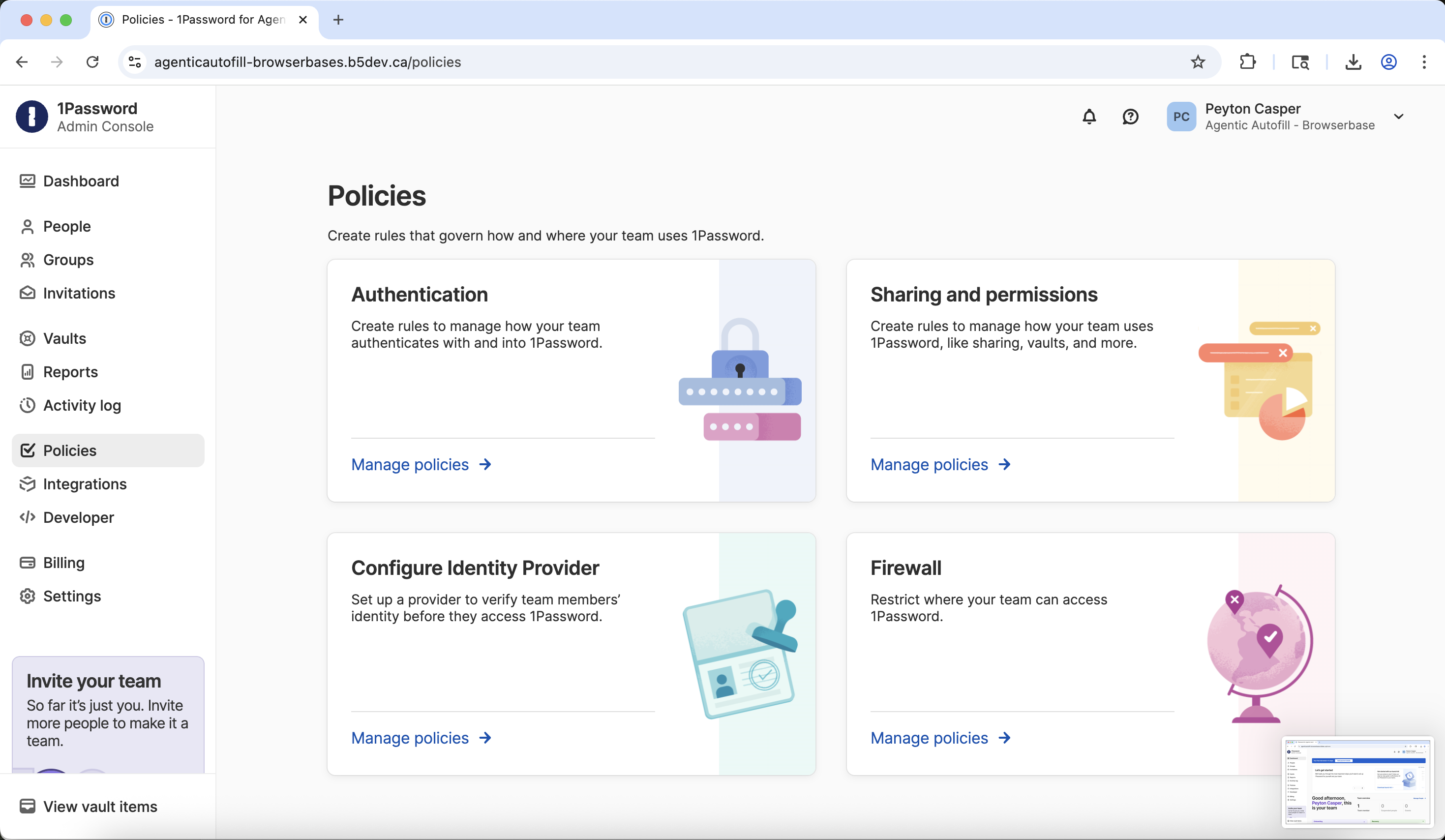The image size is (1445, 840).
Task: Open Chrome's three-dot menu
Action: [x=1424, y=62]
